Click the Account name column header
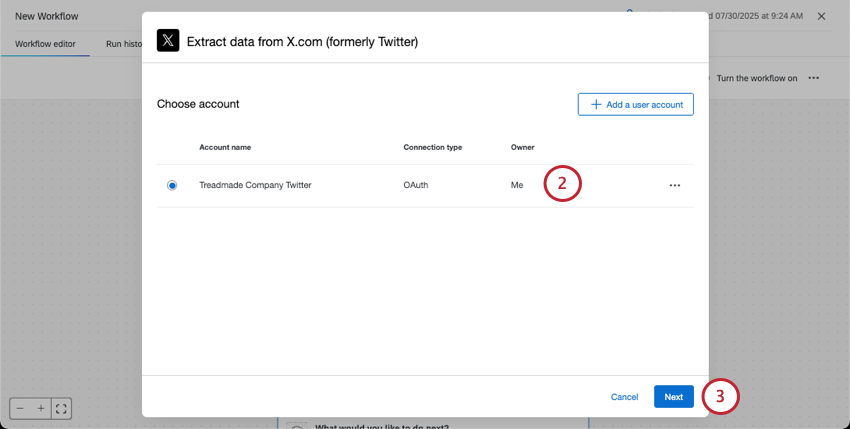Image resolution: width=850 pixels, height=429 pixels. 225,148
